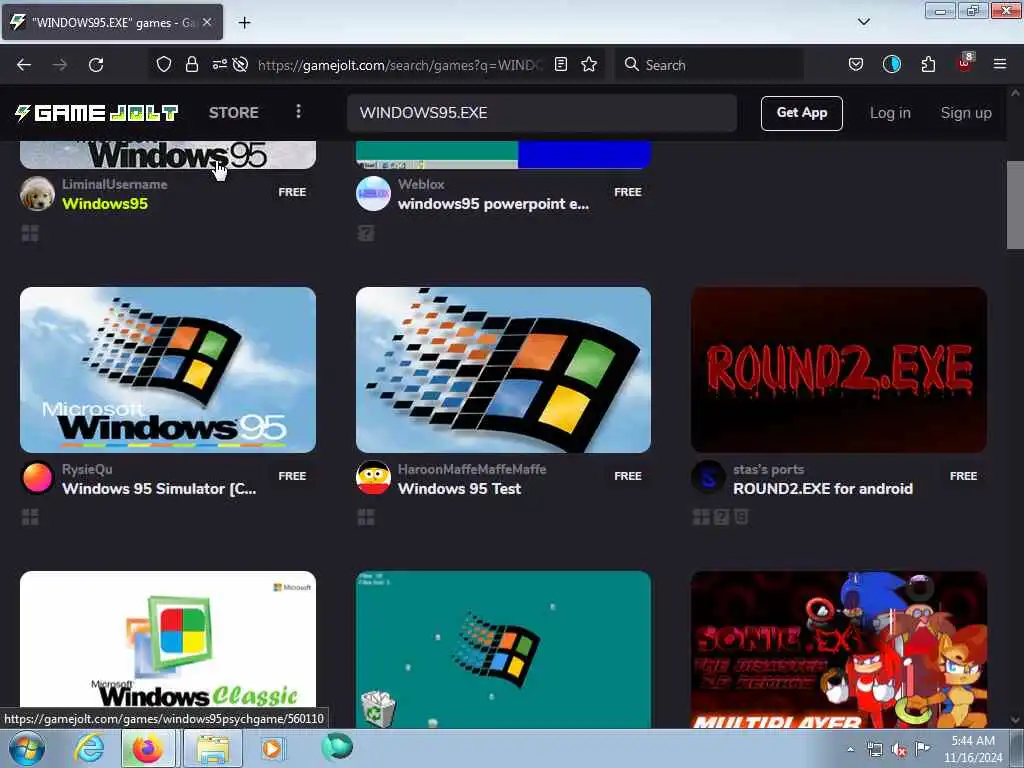Image resolution: width=1024 pixels, height=768 pixels.
Task: Open ROUND2.EXE for android title
Action: [x=823, y=488]
